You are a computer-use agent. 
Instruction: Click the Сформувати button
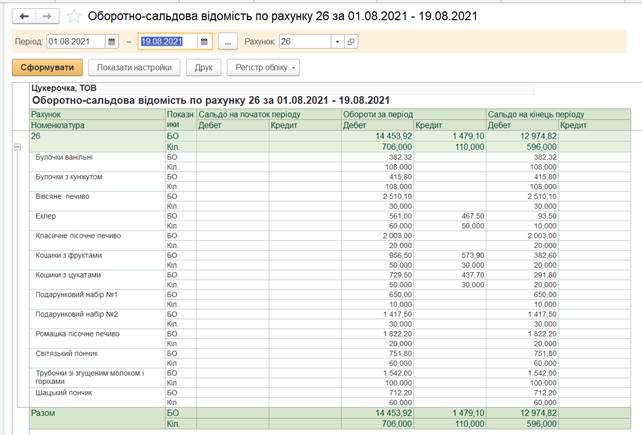point(47,67)
